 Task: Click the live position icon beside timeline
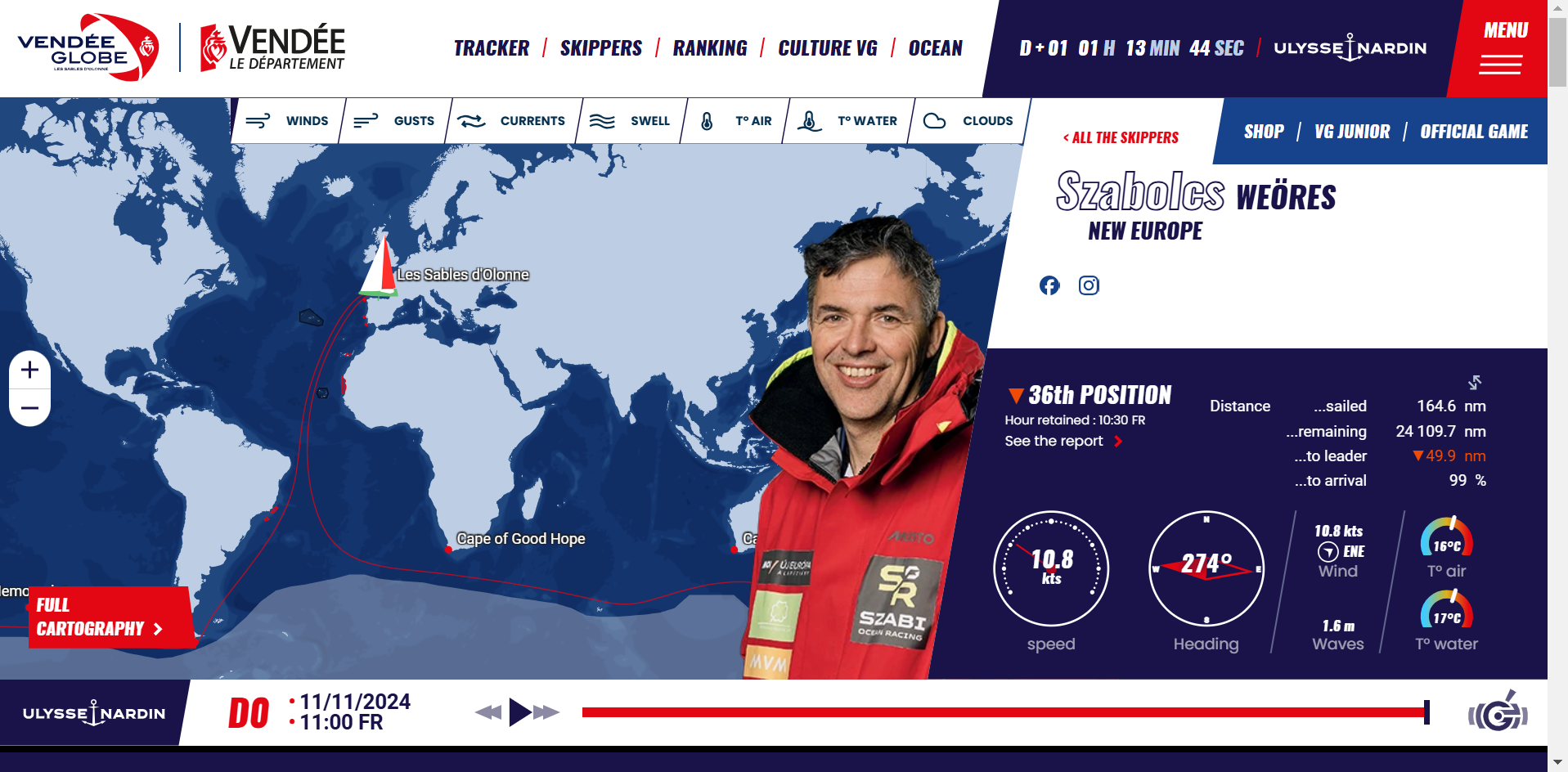point(1498,712)
